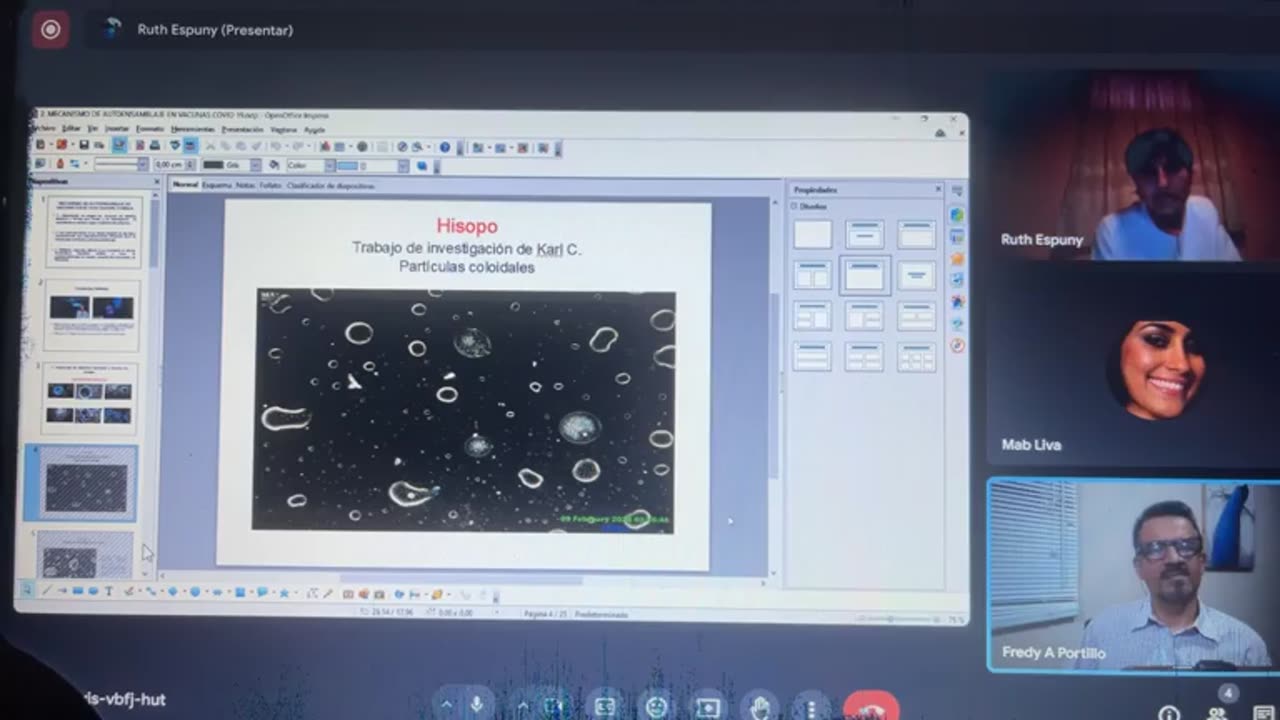Open the Formato menu

tap(150, 129)
